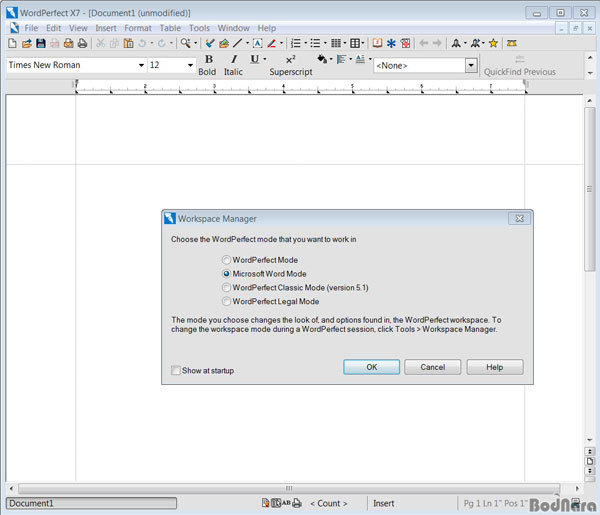
Task: Click the horizontal scrollbar thumb
Action: pyautogui.click(x=289, y=488)
